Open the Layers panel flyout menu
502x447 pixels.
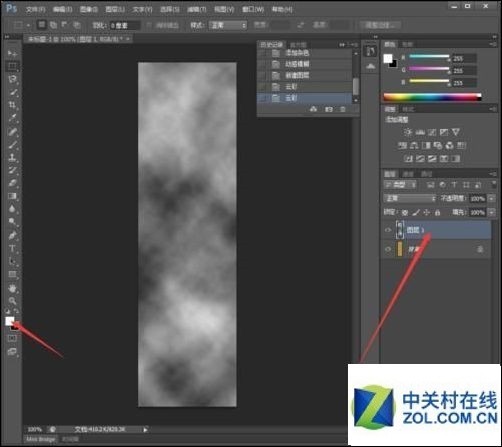pyautogui.click(x=493, y=174)
